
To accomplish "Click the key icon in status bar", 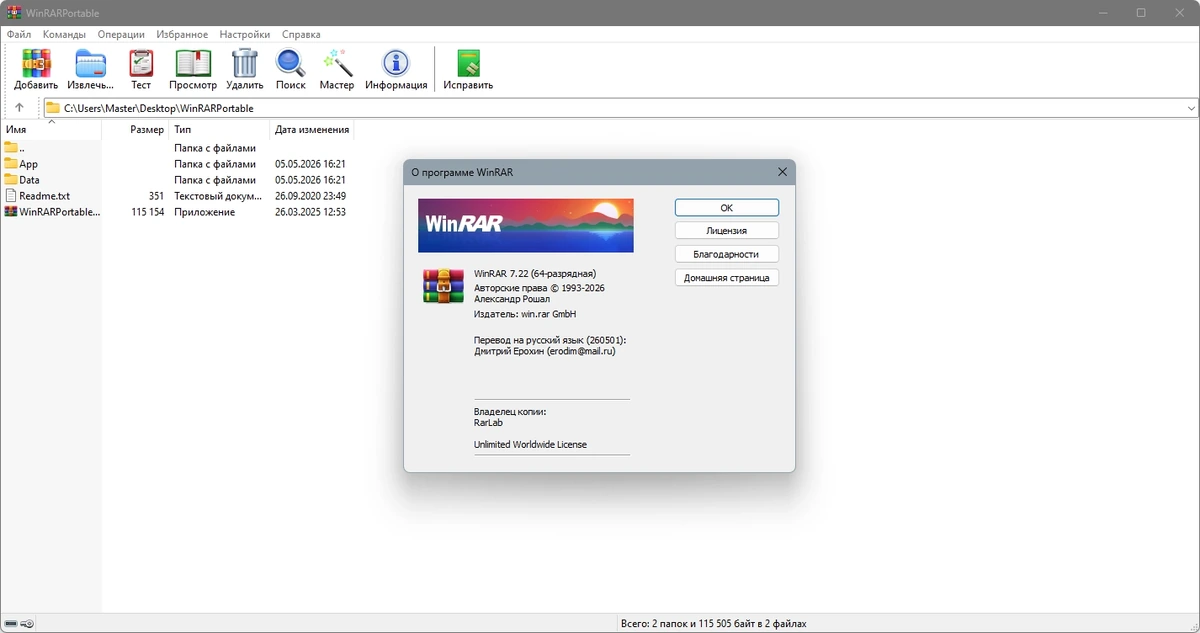I will click(x=28, y=624).
